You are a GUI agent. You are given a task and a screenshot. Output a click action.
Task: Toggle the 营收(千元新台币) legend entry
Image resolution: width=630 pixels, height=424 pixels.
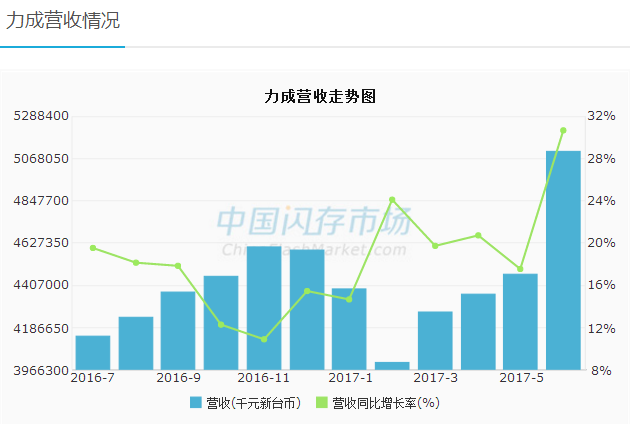point(245,403)
